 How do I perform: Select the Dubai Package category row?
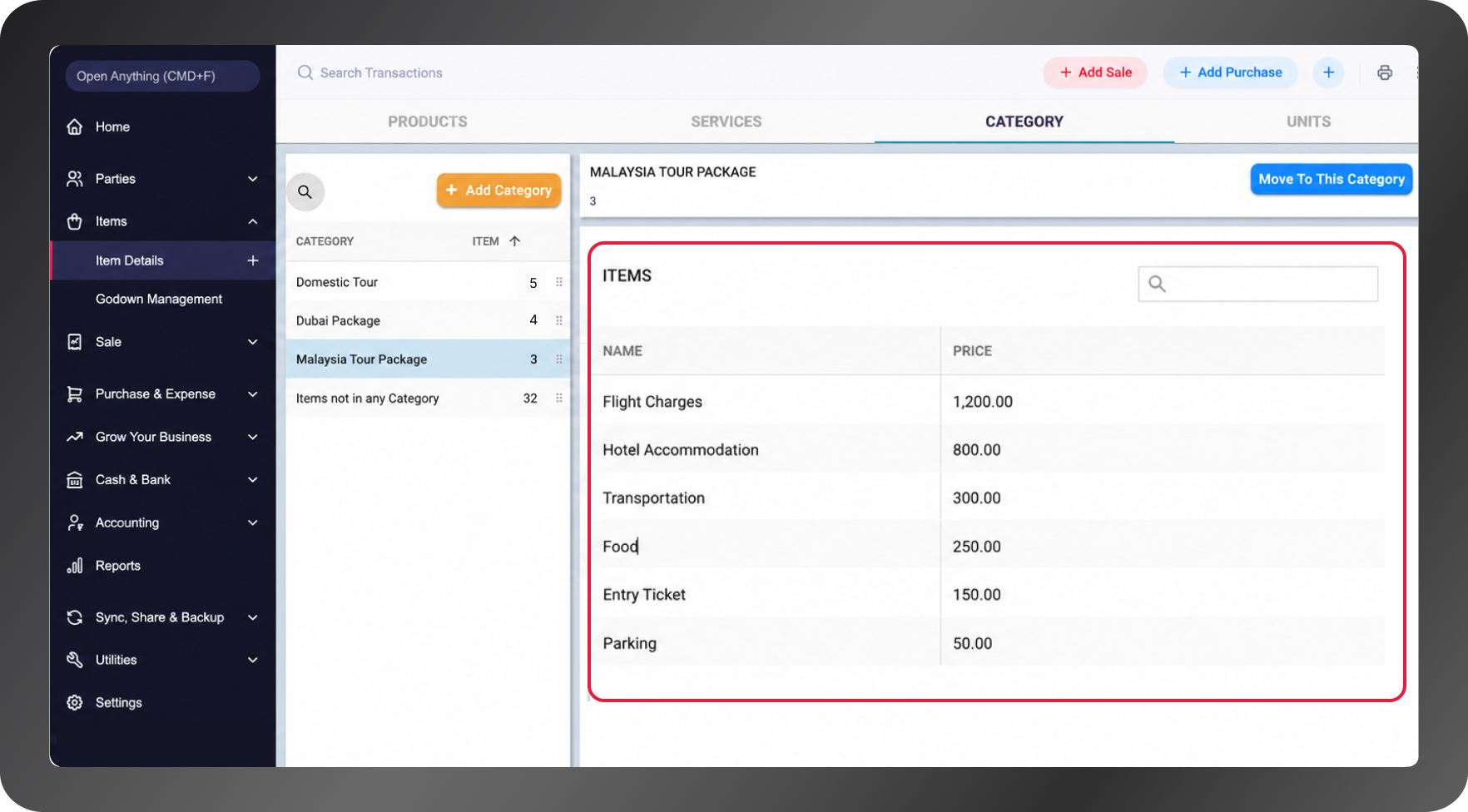point(428,320)
